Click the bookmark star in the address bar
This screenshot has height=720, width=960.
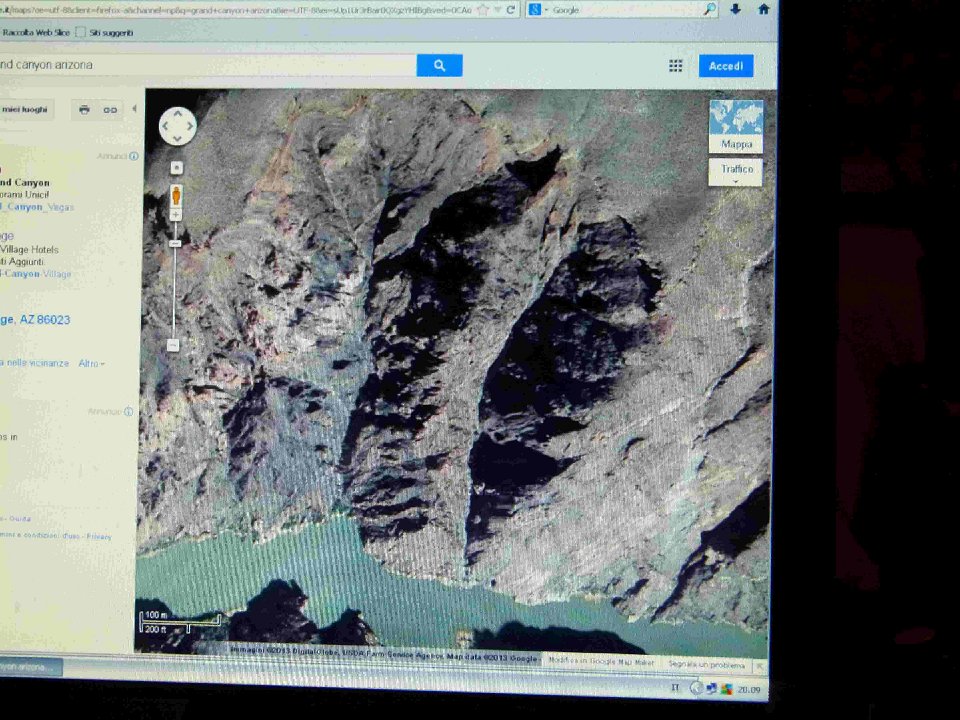484,10
